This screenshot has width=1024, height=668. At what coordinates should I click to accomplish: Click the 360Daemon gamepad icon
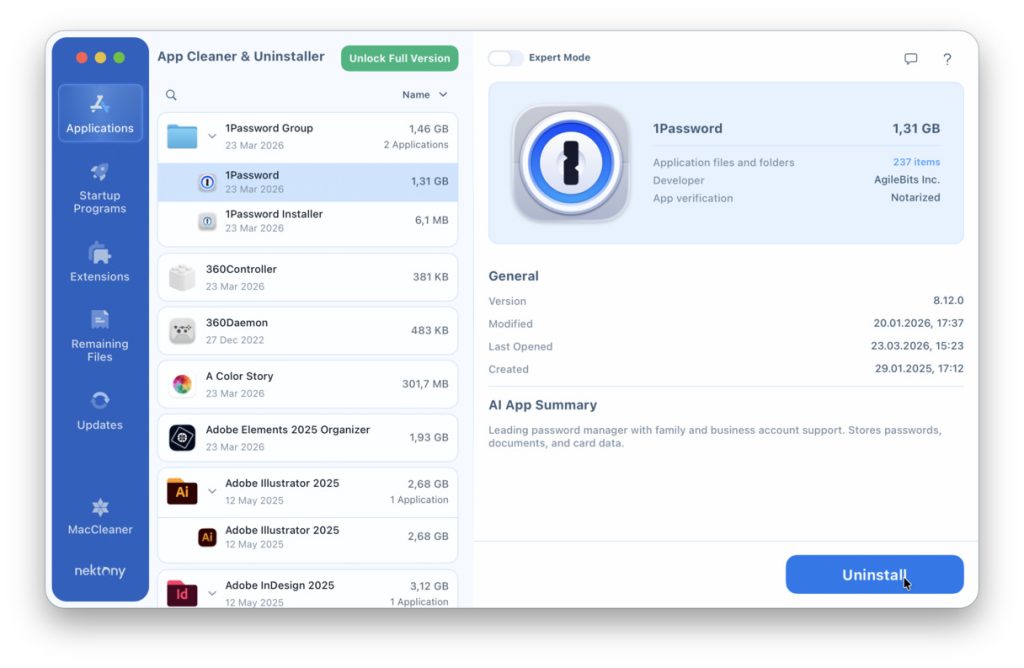point(182,331)
